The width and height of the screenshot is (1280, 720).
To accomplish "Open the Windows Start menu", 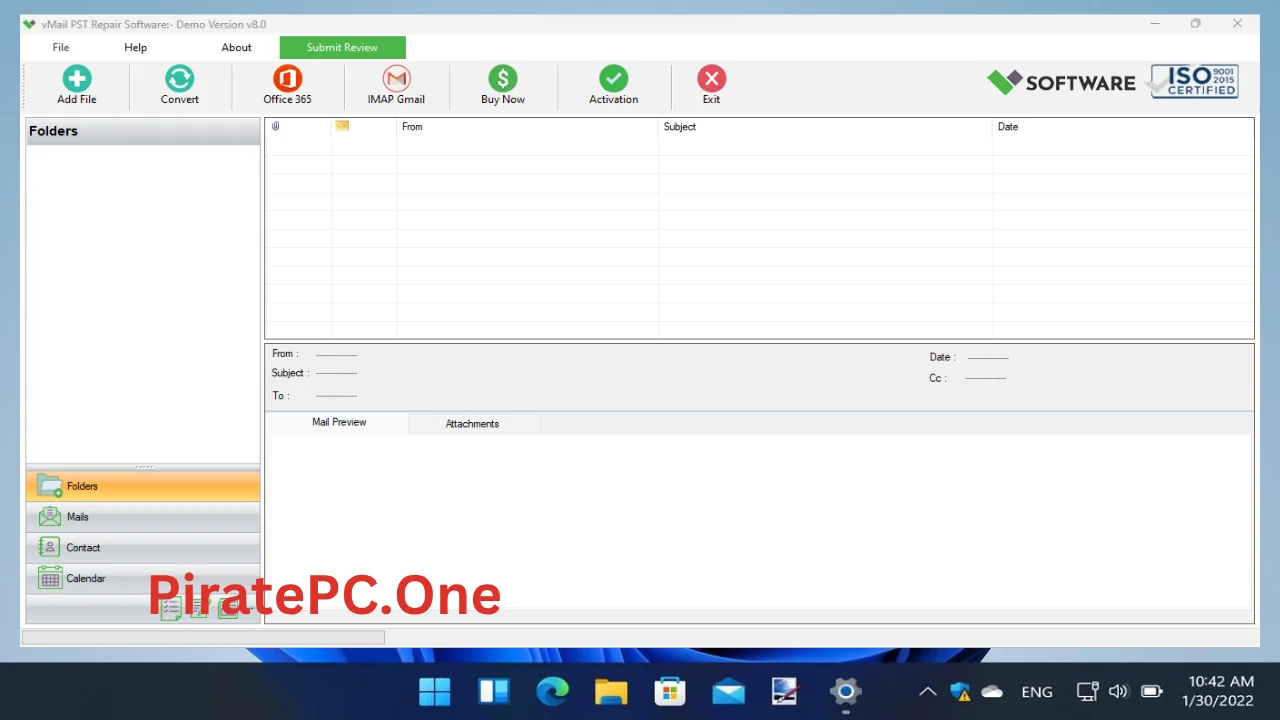I will pos(435,691).
